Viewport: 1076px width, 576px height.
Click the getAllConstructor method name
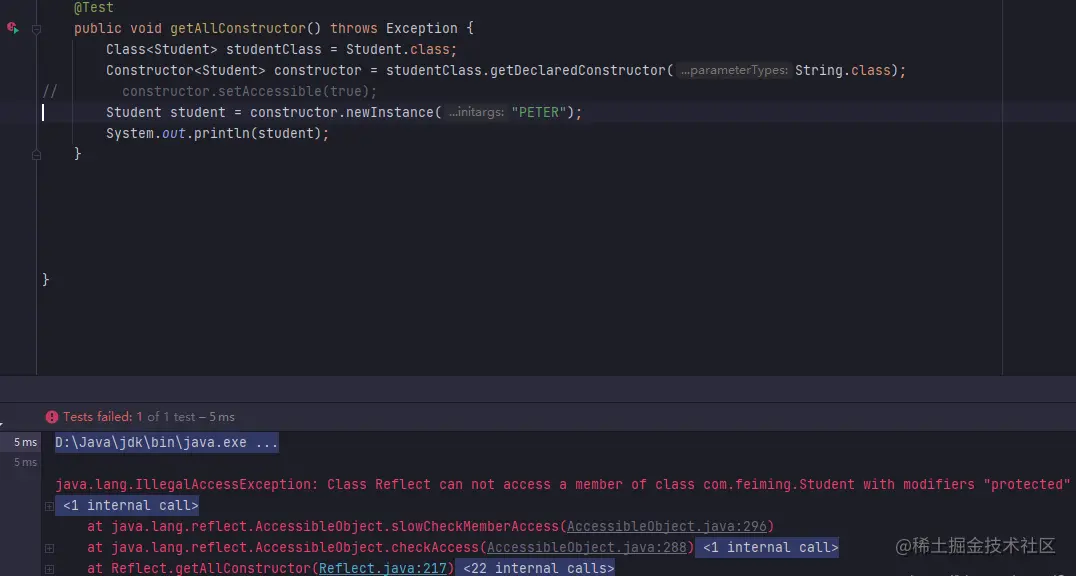(237, 28)
